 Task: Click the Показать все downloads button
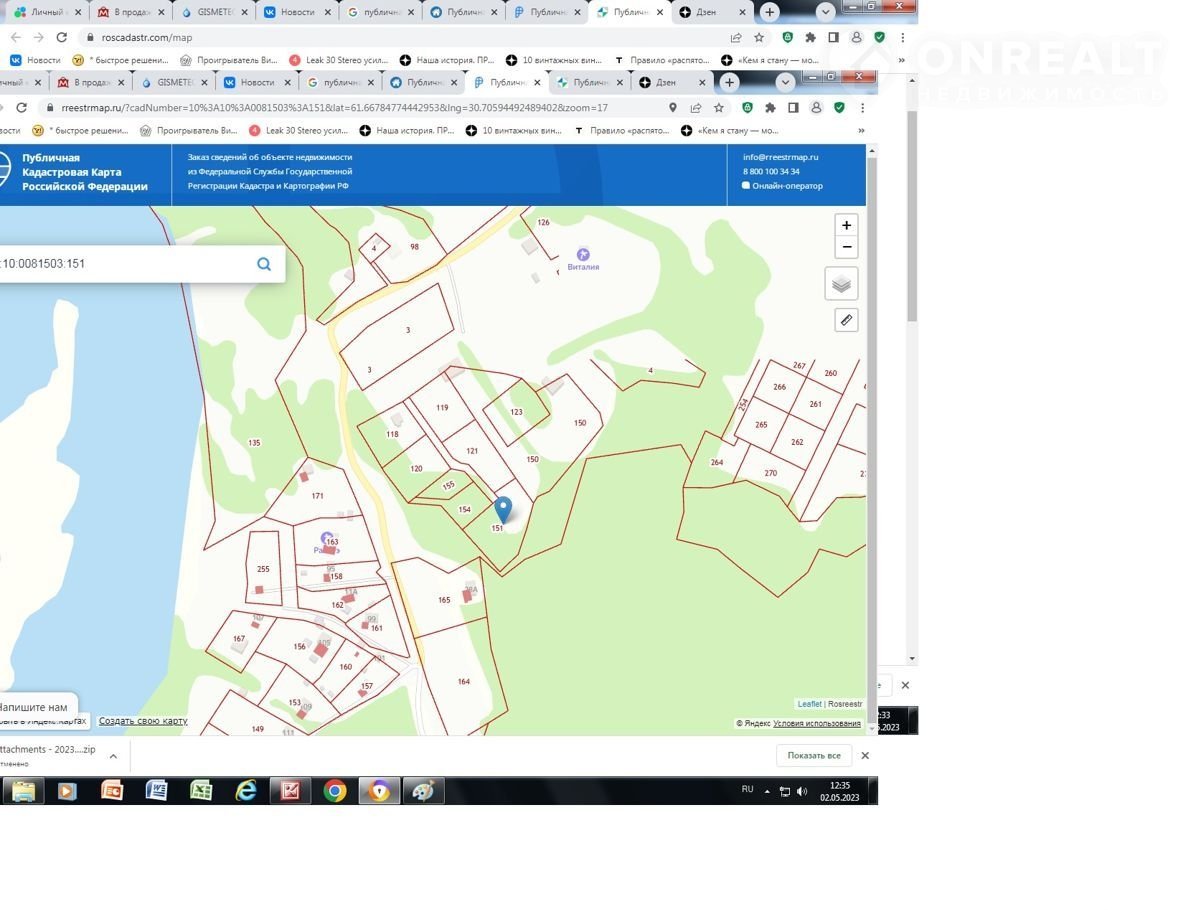[813, 755]
